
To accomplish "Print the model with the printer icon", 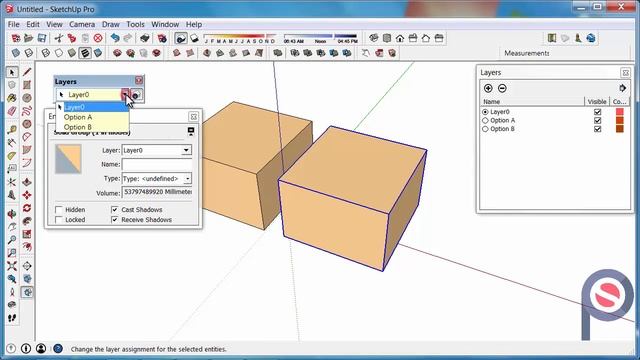I will (144, 38).
